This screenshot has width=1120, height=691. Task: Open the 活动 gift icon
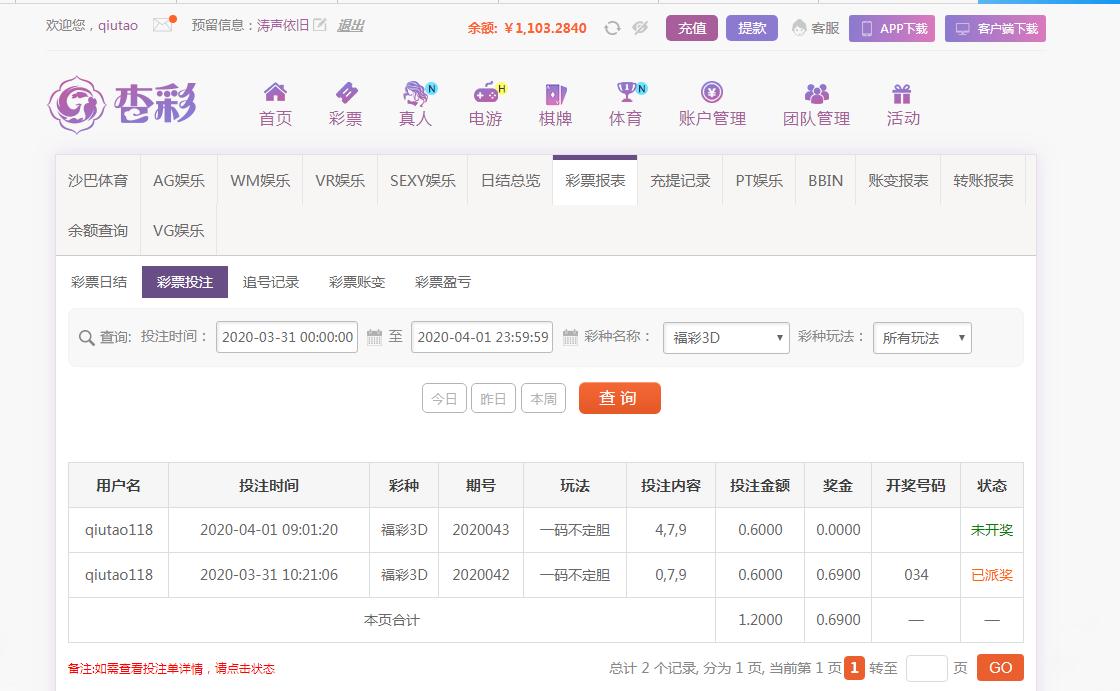[902, 94]
